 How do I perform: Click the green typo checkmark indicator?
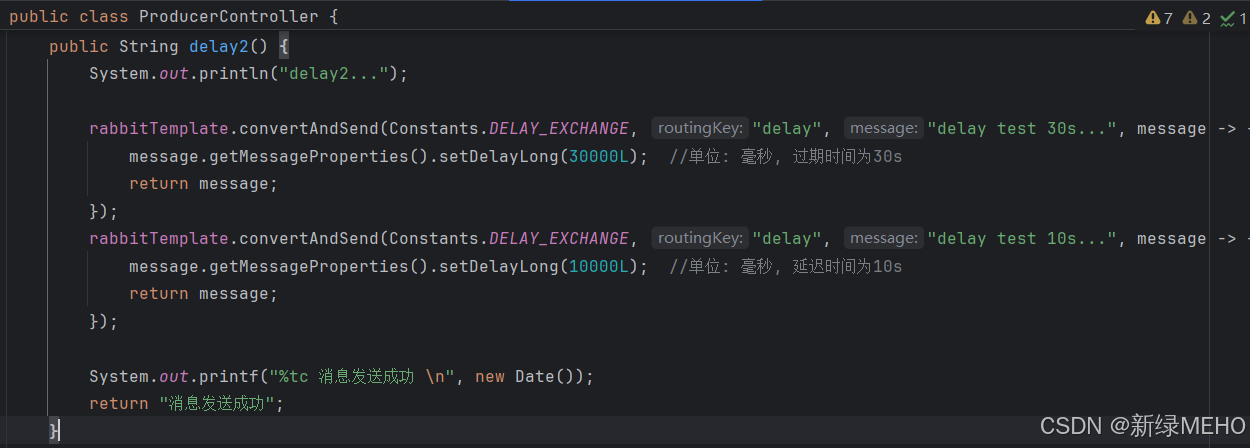[1233, 18]
